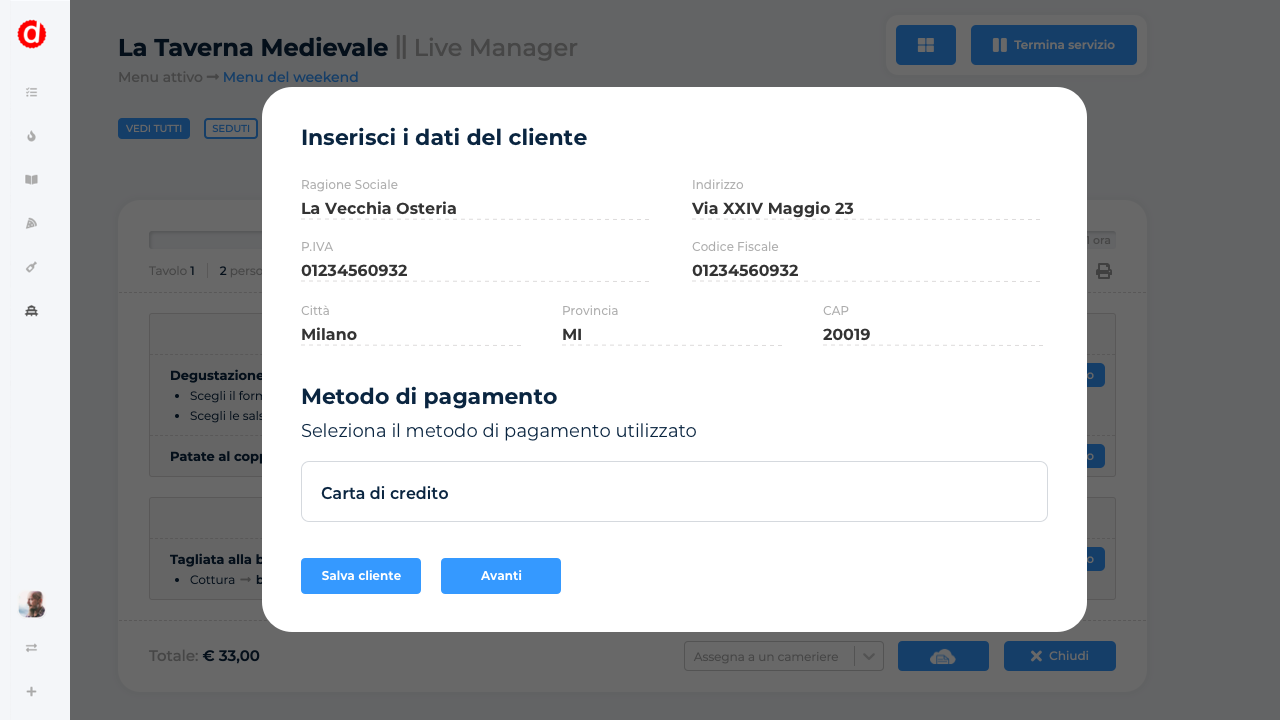This screenshot has height=720, width=1280.
Task: Open the Carta di credito payment dropdown
Action: 674,492
